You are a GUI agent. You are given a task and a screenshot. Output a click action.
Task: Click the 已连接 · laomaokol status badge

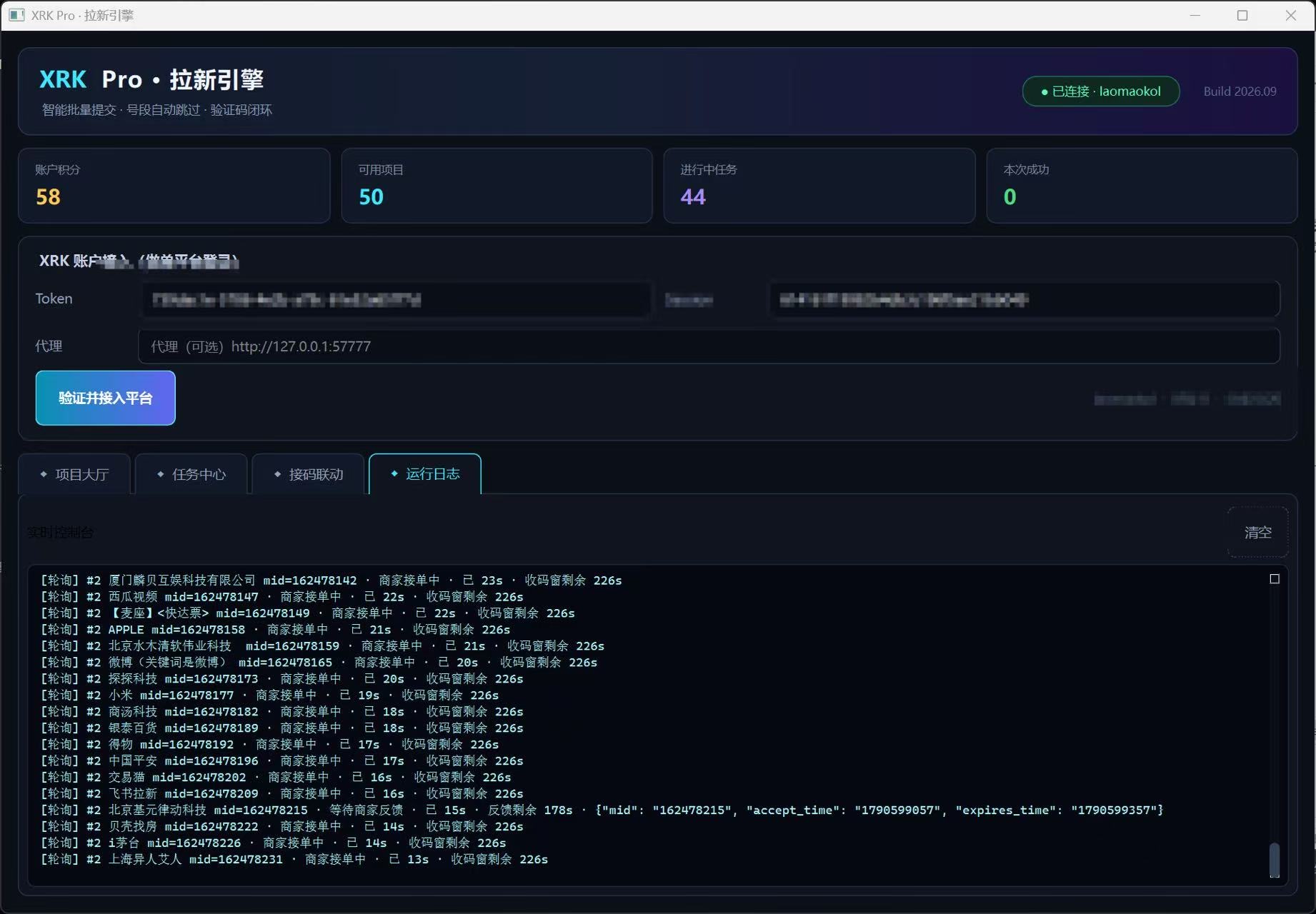click(x=1101, y=91)
